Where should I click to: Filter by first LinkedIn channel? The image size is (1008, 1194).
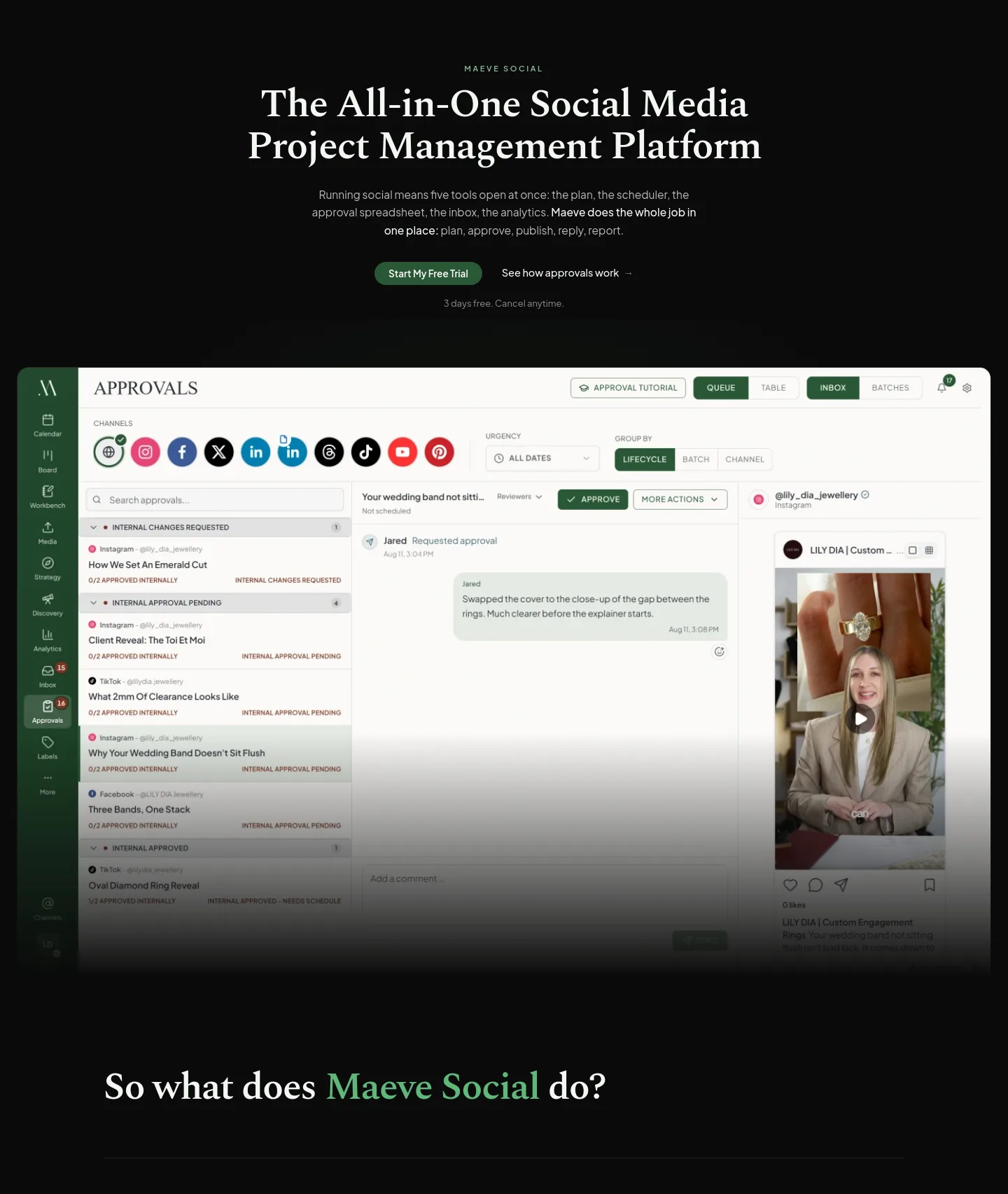coord(255,452)
